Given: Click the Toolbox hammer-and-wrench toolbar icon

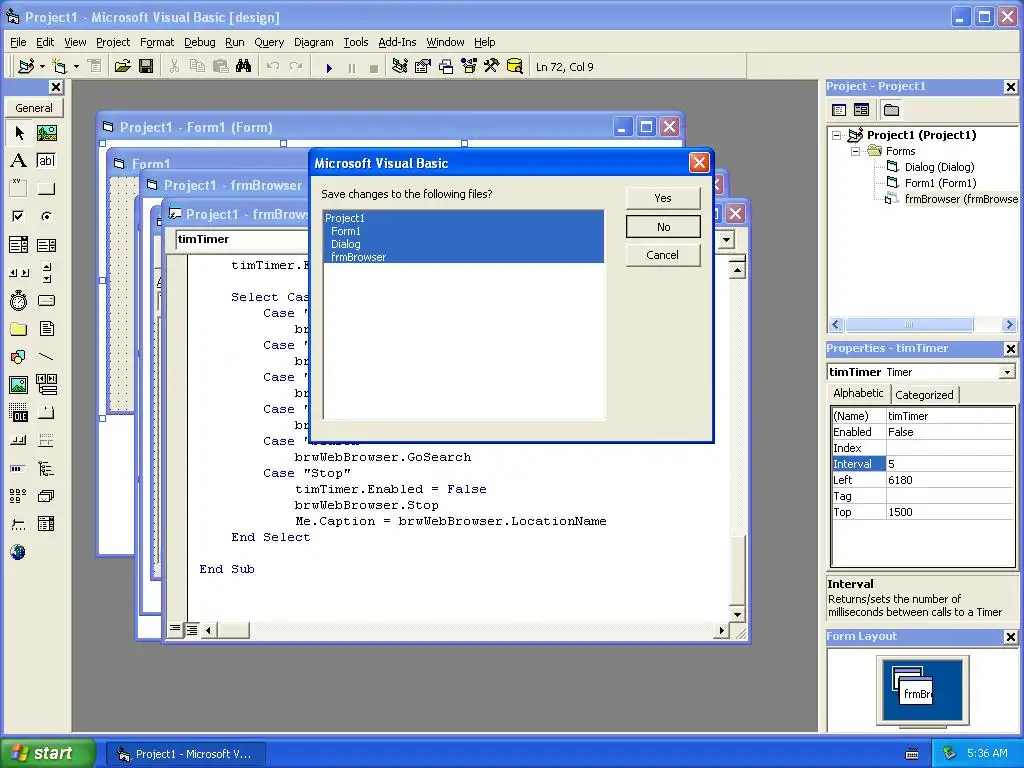Looking at the screenshot, I should click(492, 67).
